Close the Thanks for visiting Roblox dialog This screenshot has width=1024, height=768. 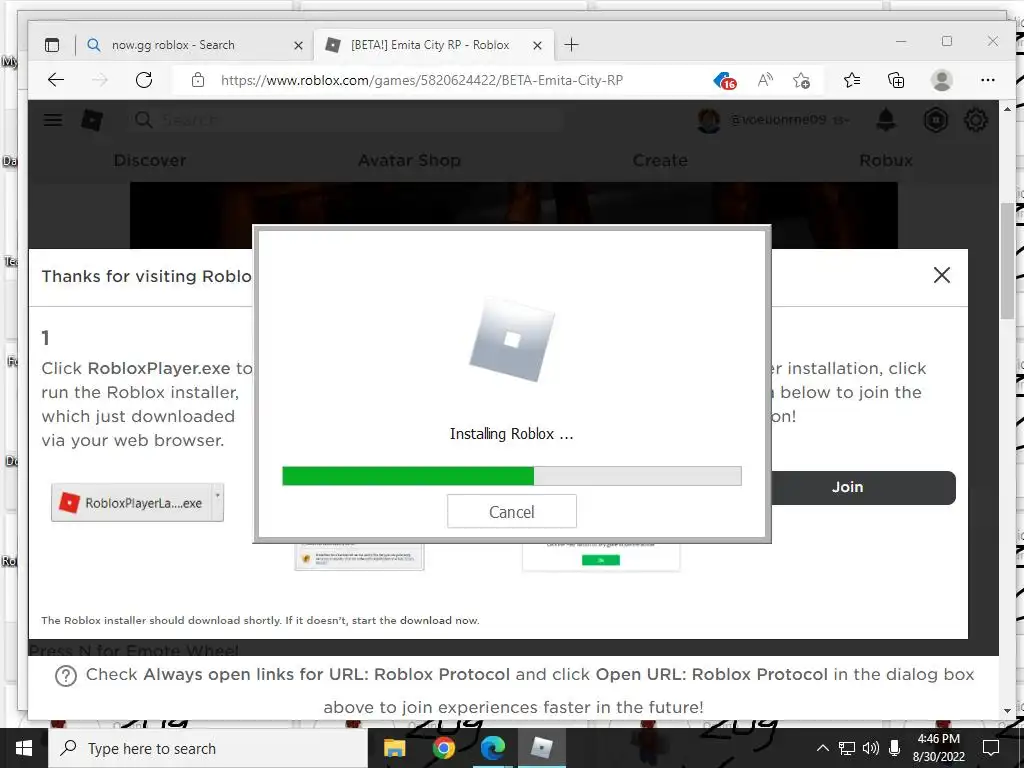tap(942, 275)
